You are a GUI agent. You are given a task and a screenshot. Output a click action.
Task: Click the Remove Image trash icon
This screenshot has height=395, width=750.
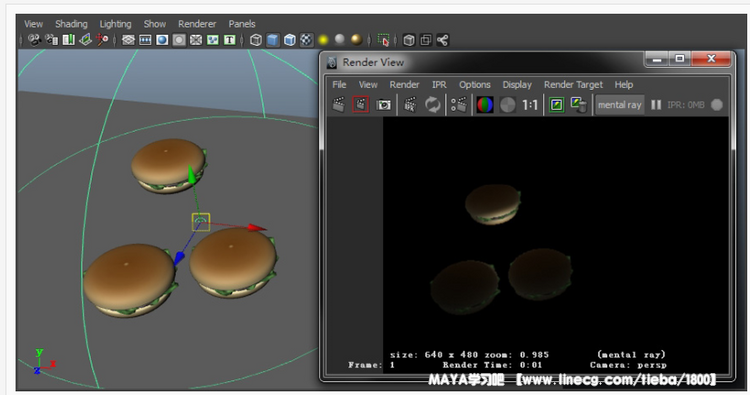click(579, 105)
